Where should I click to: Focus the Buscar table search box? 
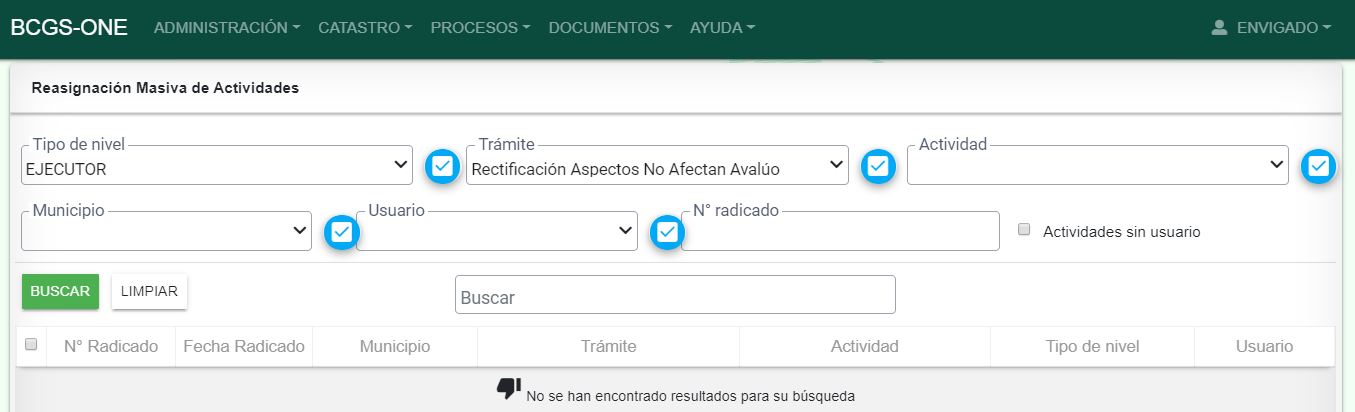(675, 296)
